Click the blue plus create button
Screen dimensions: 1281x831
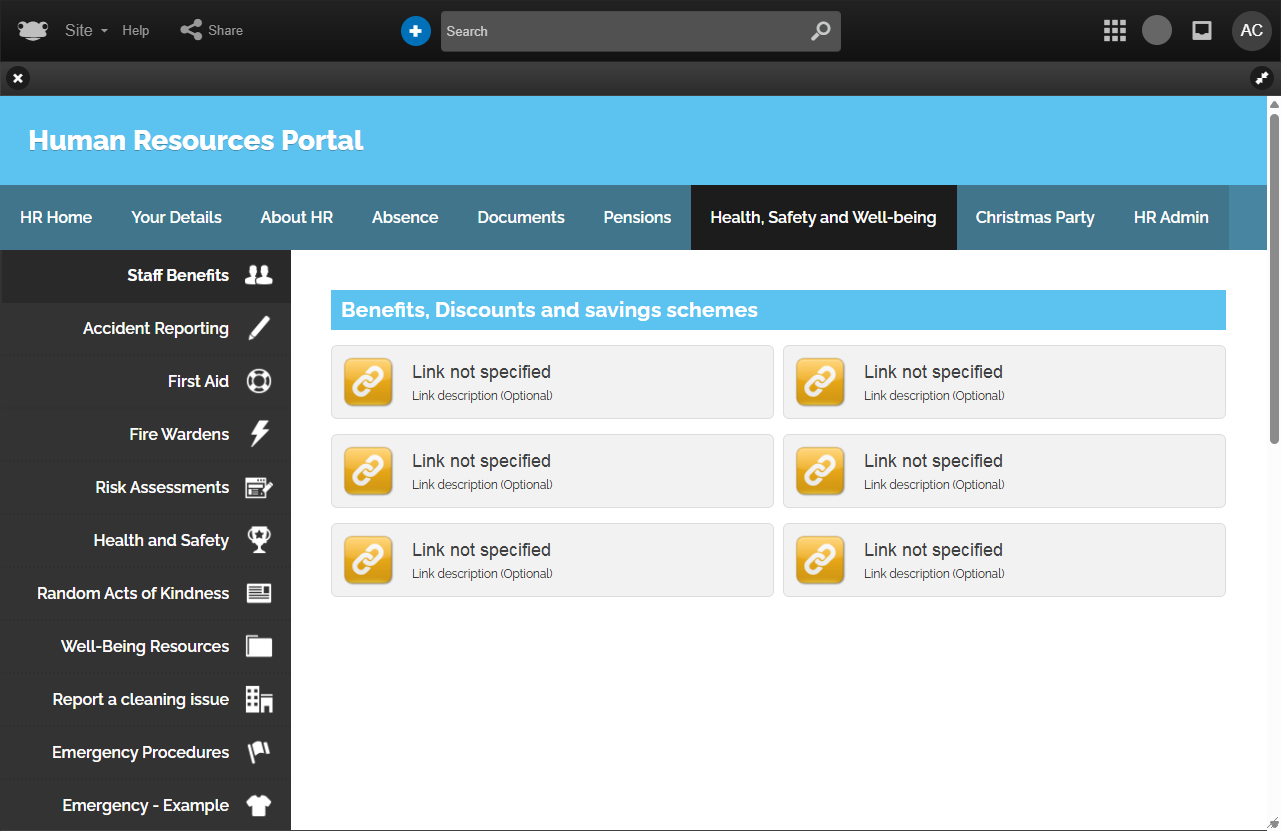415,31
